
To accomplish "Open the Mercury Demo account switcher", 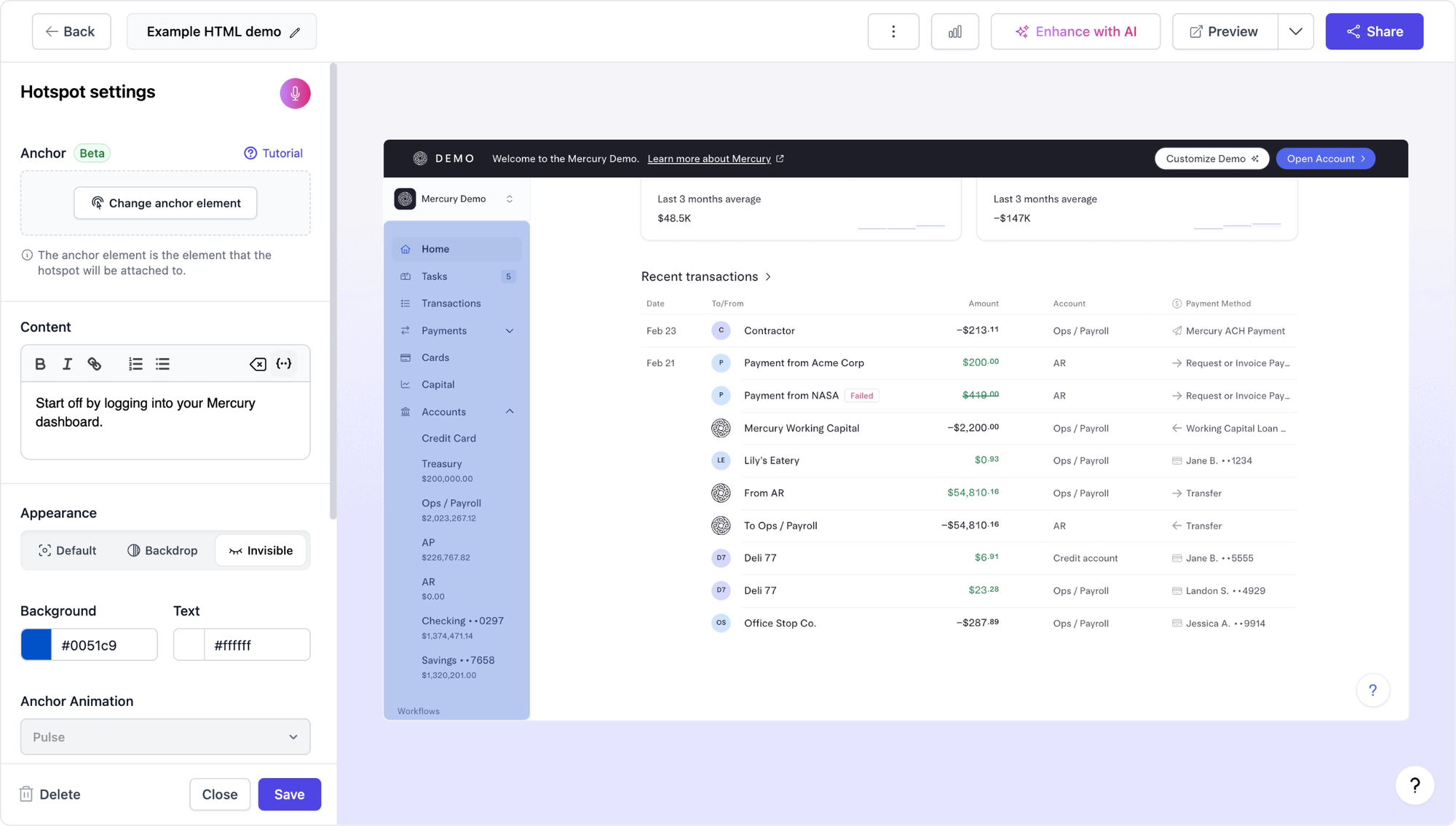I will click(x=456, y=199).
